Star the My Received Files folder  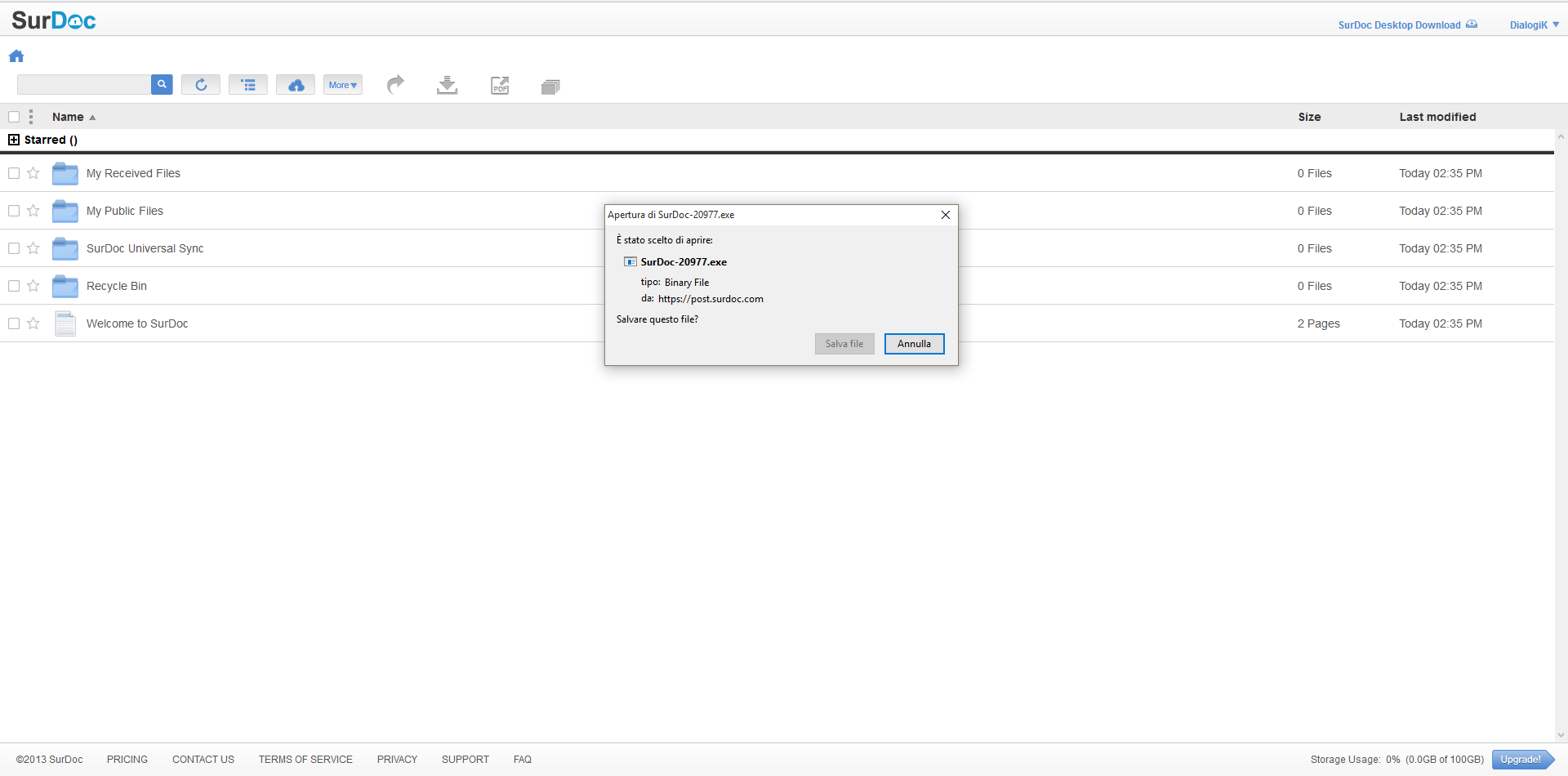[33, 173]
